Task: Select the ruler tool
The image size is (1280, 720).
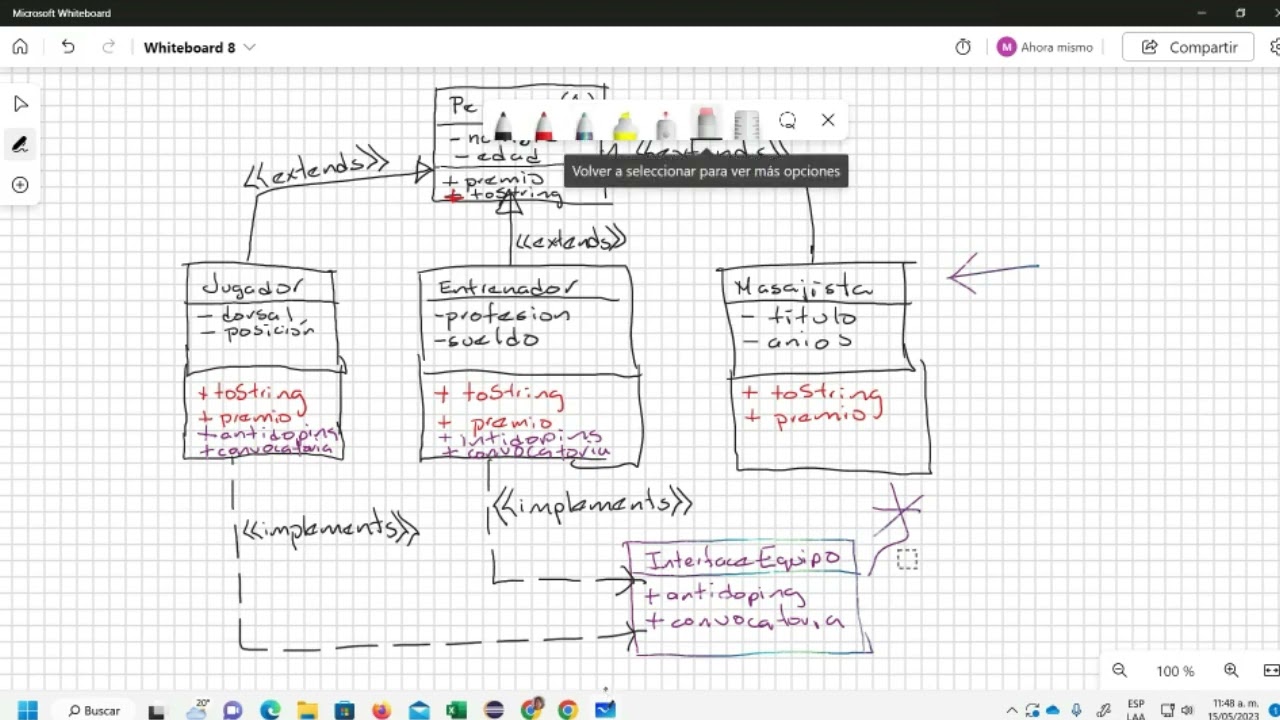Action: [747, 125]
